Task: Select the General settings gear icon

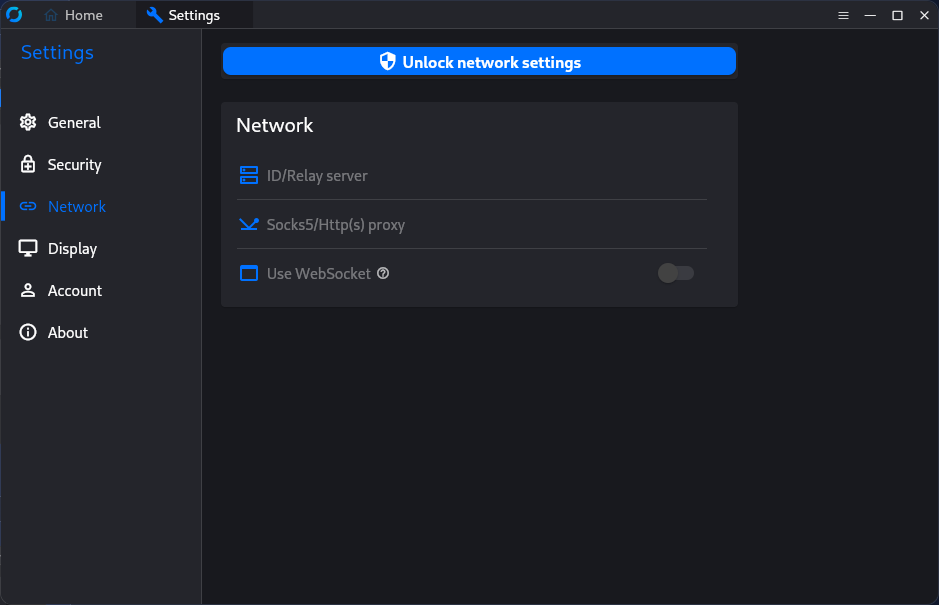Action: (x=27, y=122)
